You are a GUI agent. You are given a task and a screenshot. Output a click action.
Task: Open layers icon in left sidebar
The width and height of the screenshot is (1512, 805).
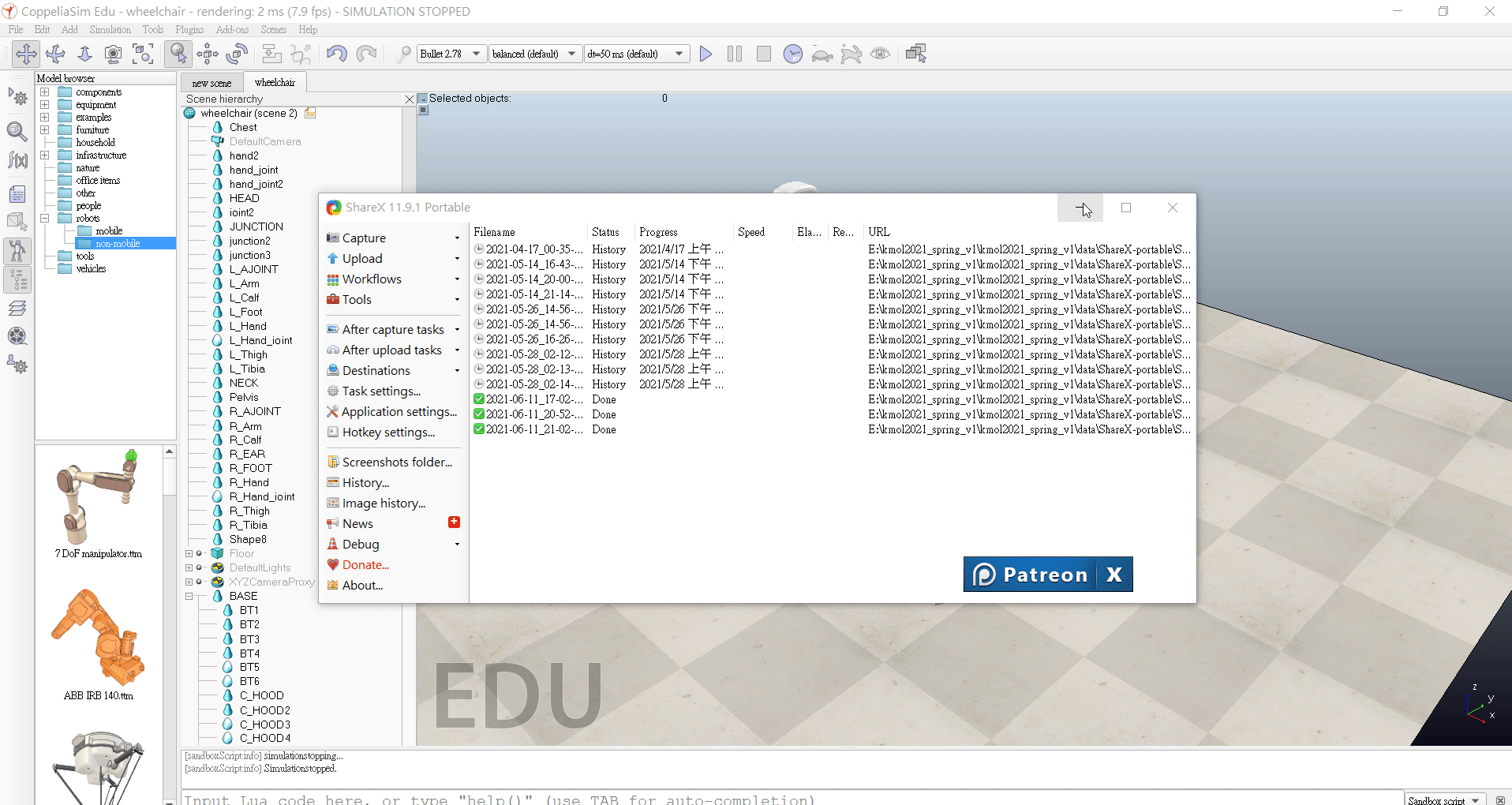tap(17, 309)
